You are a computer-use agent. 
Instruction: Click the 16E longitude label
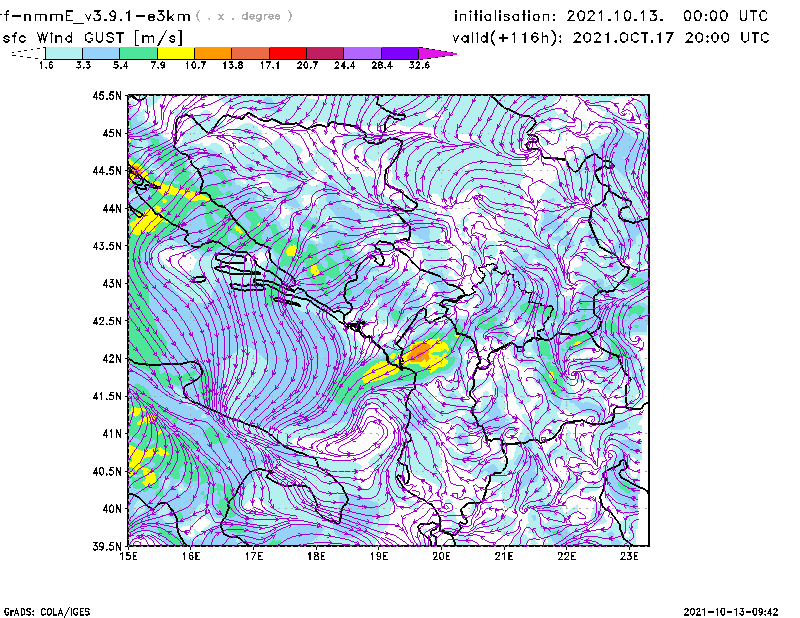(x=191, y=556)
